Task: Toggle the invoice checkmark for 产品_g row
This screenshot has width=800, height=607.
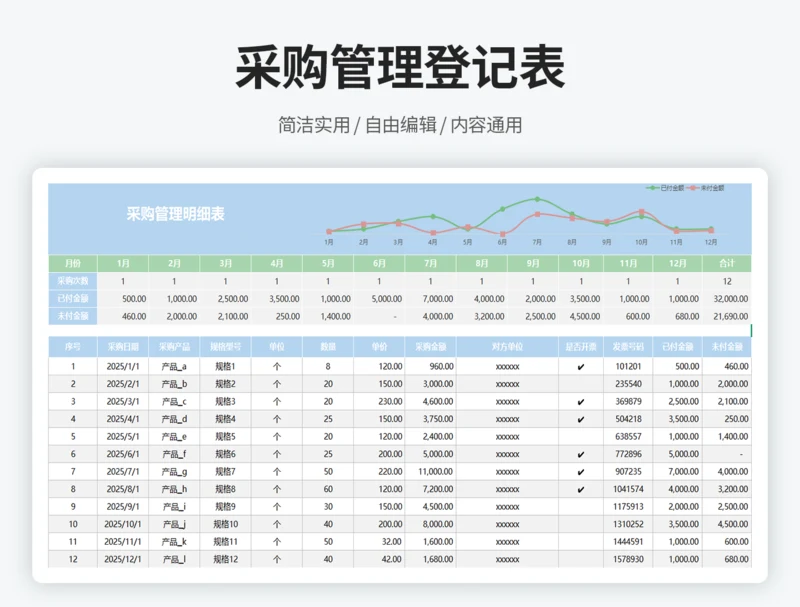Action: coord(581,472)
